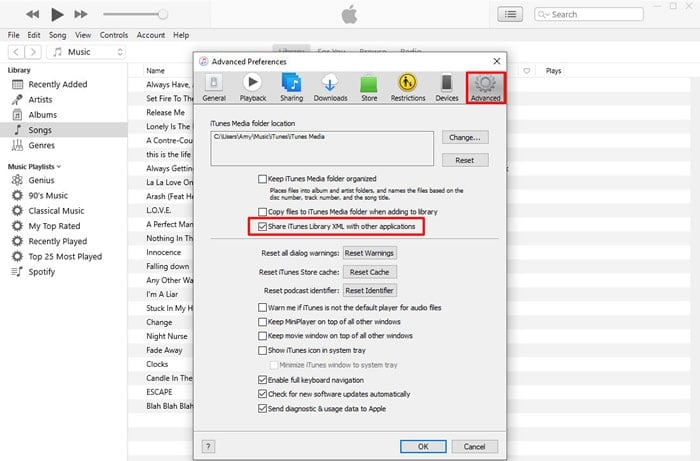Open the Song menu

point(57,35)
